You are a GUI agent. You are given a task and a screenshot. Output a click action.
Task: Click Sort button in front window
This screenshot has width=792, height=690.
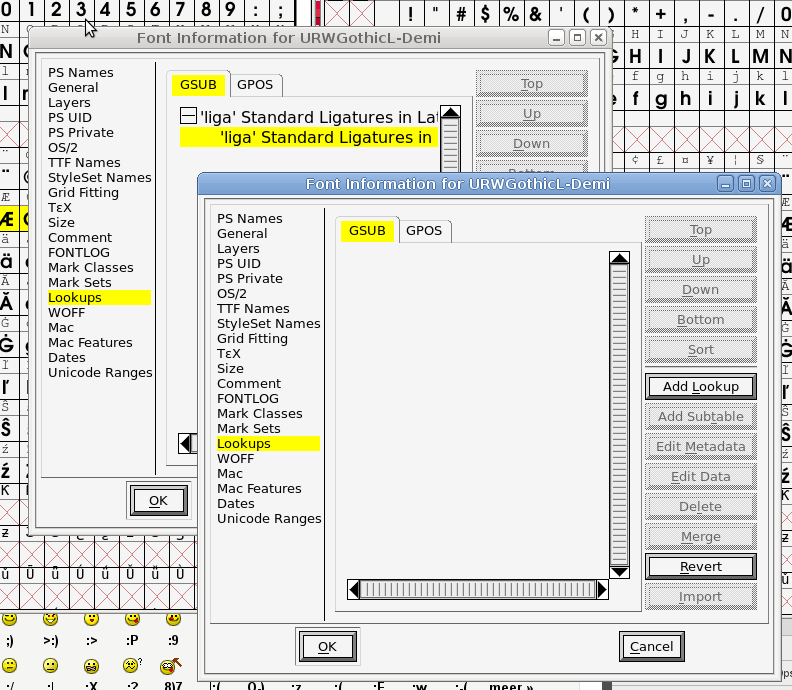(x=701, y=350)
